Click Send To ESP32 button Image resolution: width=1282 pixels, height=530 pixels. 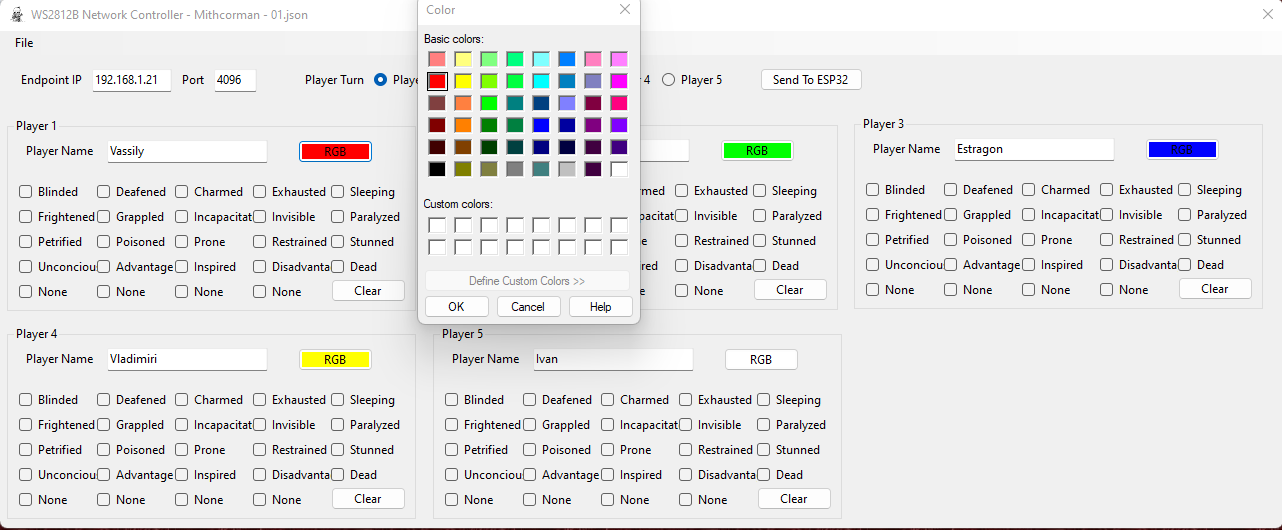tap(811, 80)
